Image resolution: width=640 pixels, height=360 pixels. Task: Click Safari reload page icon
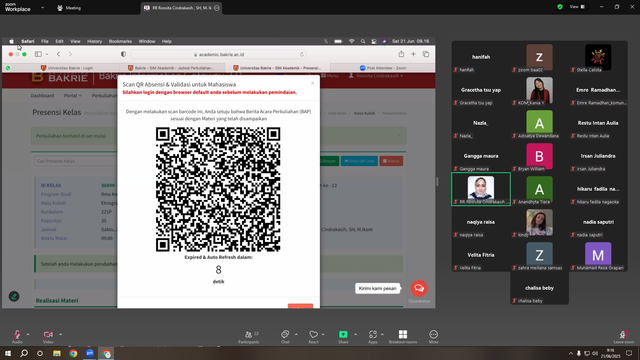click(x=302, y=54)
